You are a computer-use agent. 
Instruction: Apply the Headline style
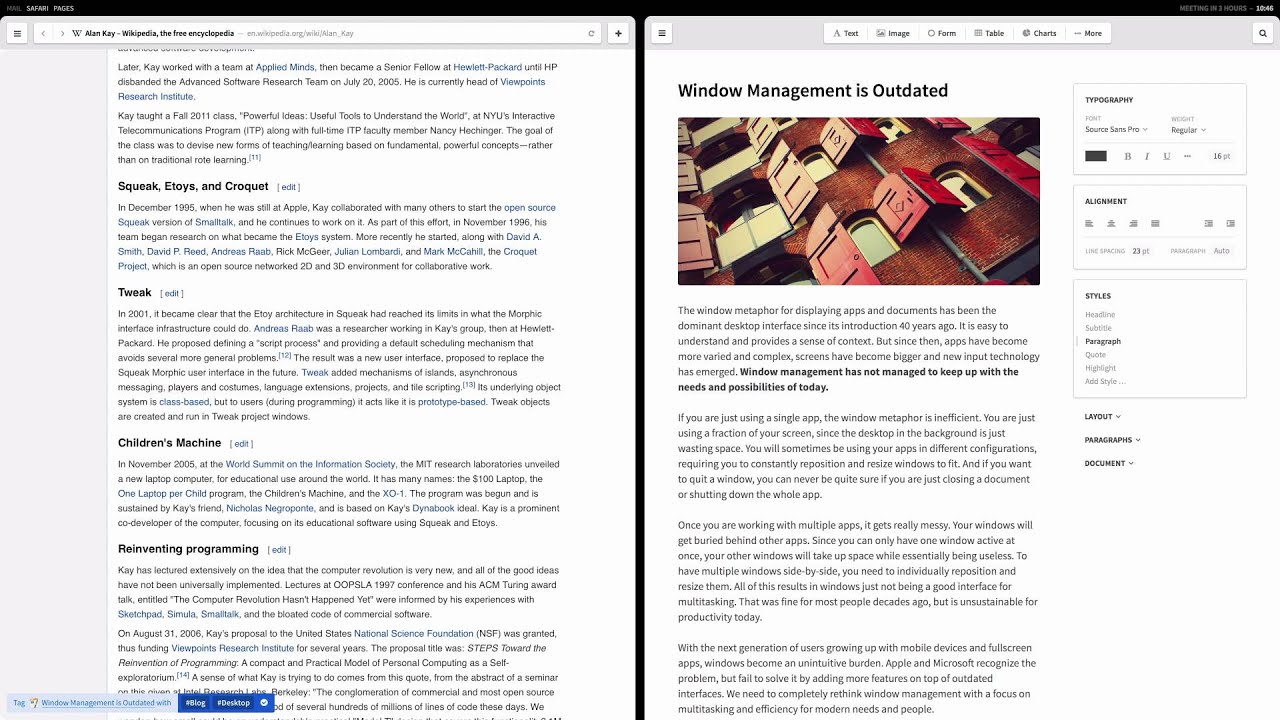click(1100, 315)
